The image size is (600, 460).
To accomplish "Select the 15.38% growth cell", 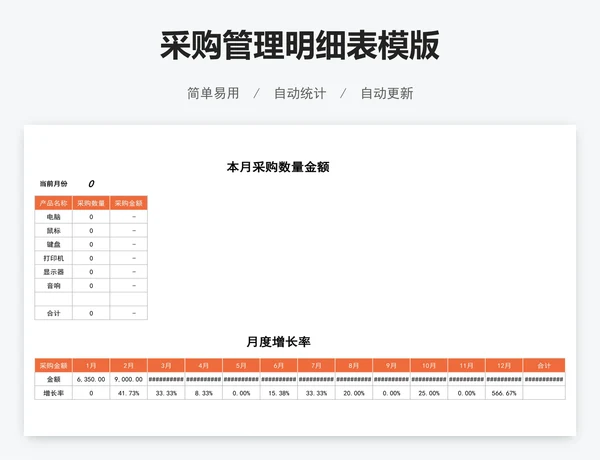I will click(279, 393).
